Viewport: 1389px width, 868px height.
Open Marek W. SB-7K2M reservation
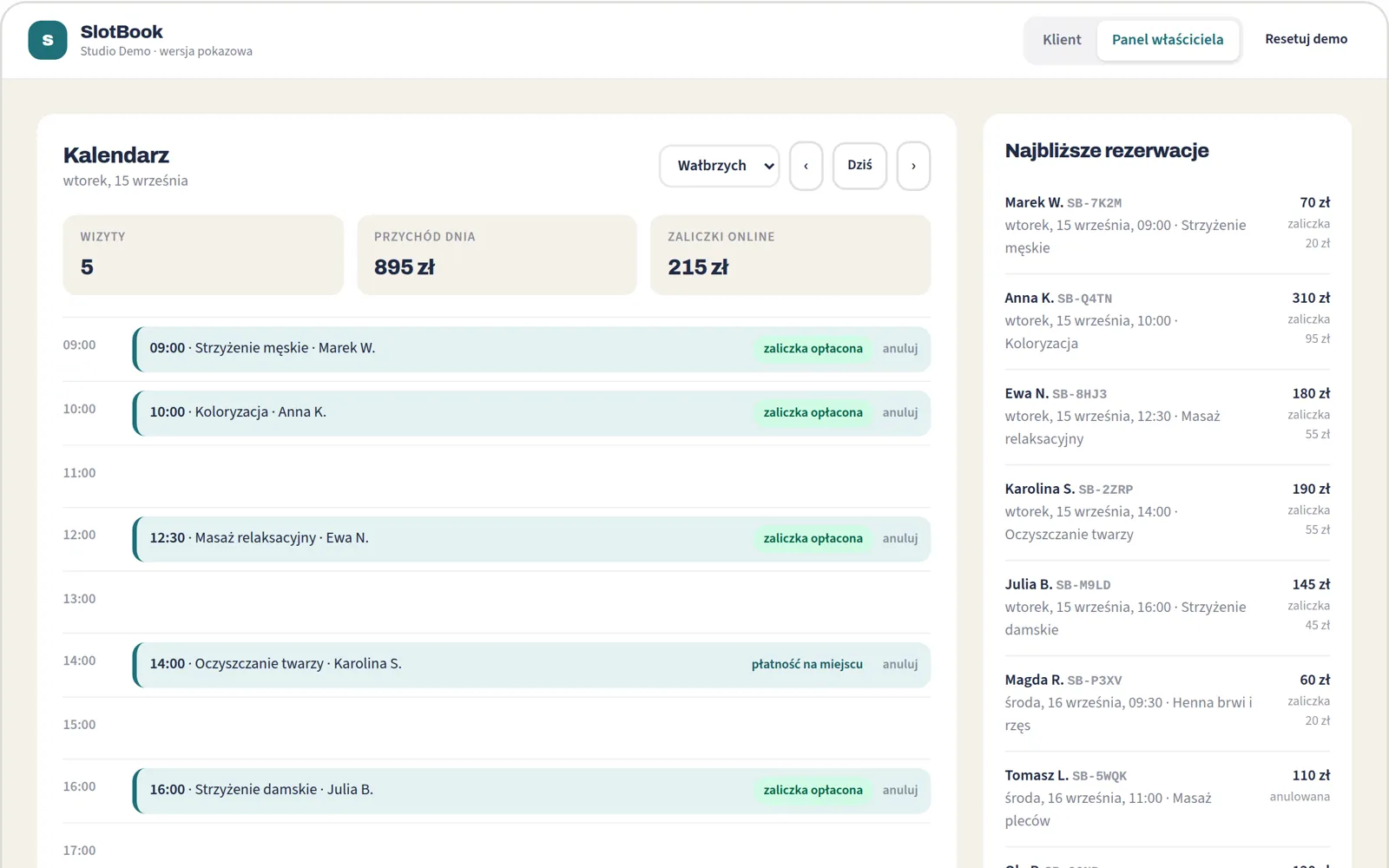(x=1167, y=226)
